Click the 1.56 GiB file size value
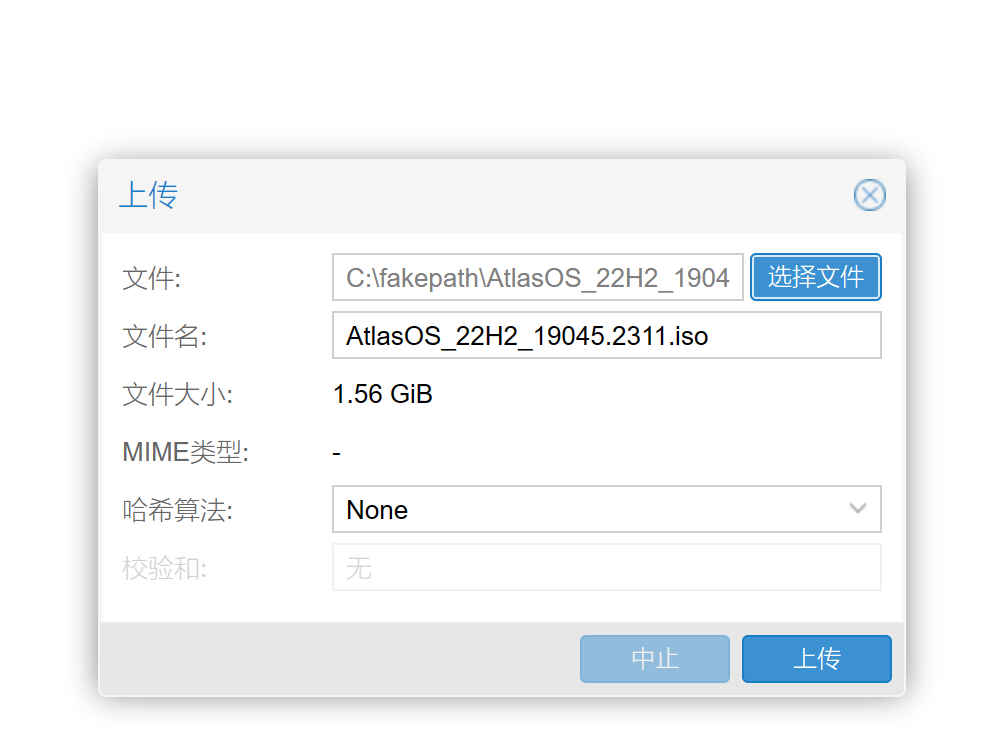Image resolution: width=994 pixels, height=745 pixels. click(x=383, y=394)
